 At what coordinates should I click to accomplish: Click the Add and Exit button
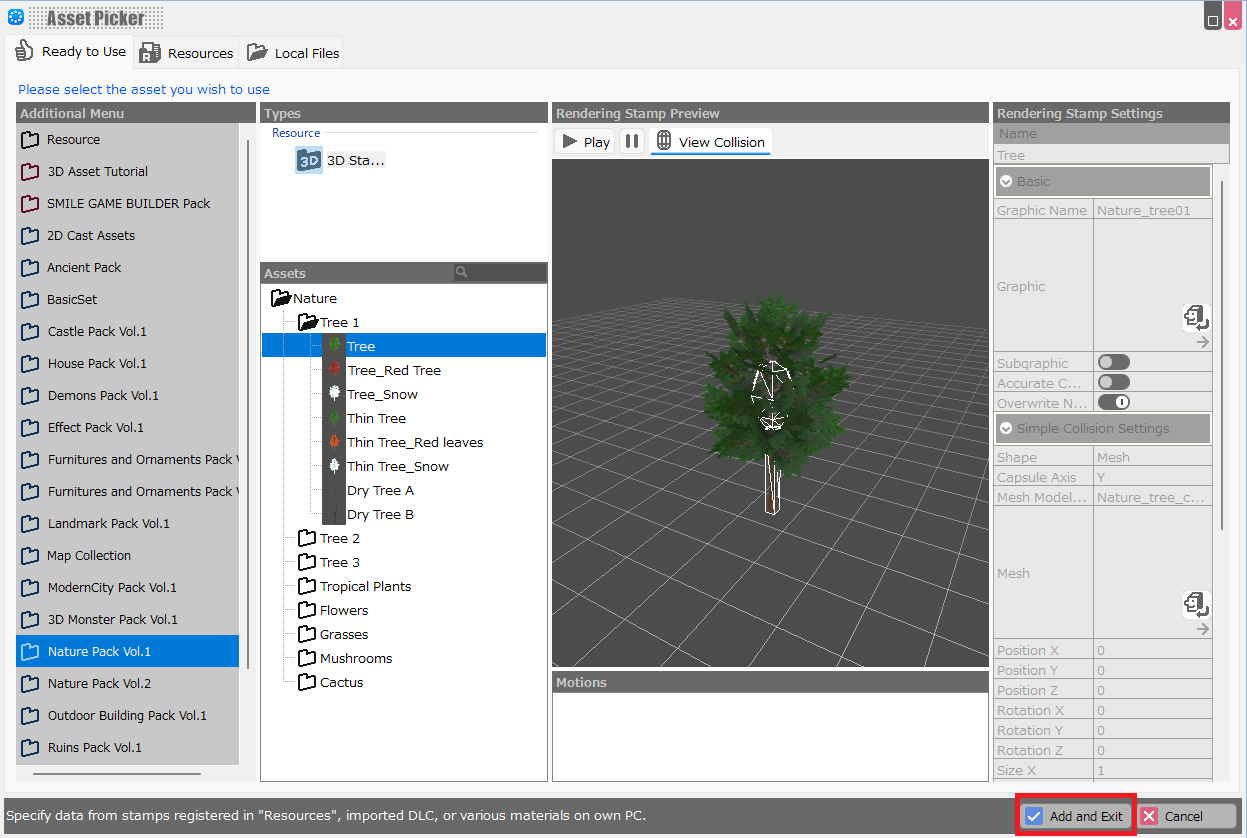(x=1075, y=815)
